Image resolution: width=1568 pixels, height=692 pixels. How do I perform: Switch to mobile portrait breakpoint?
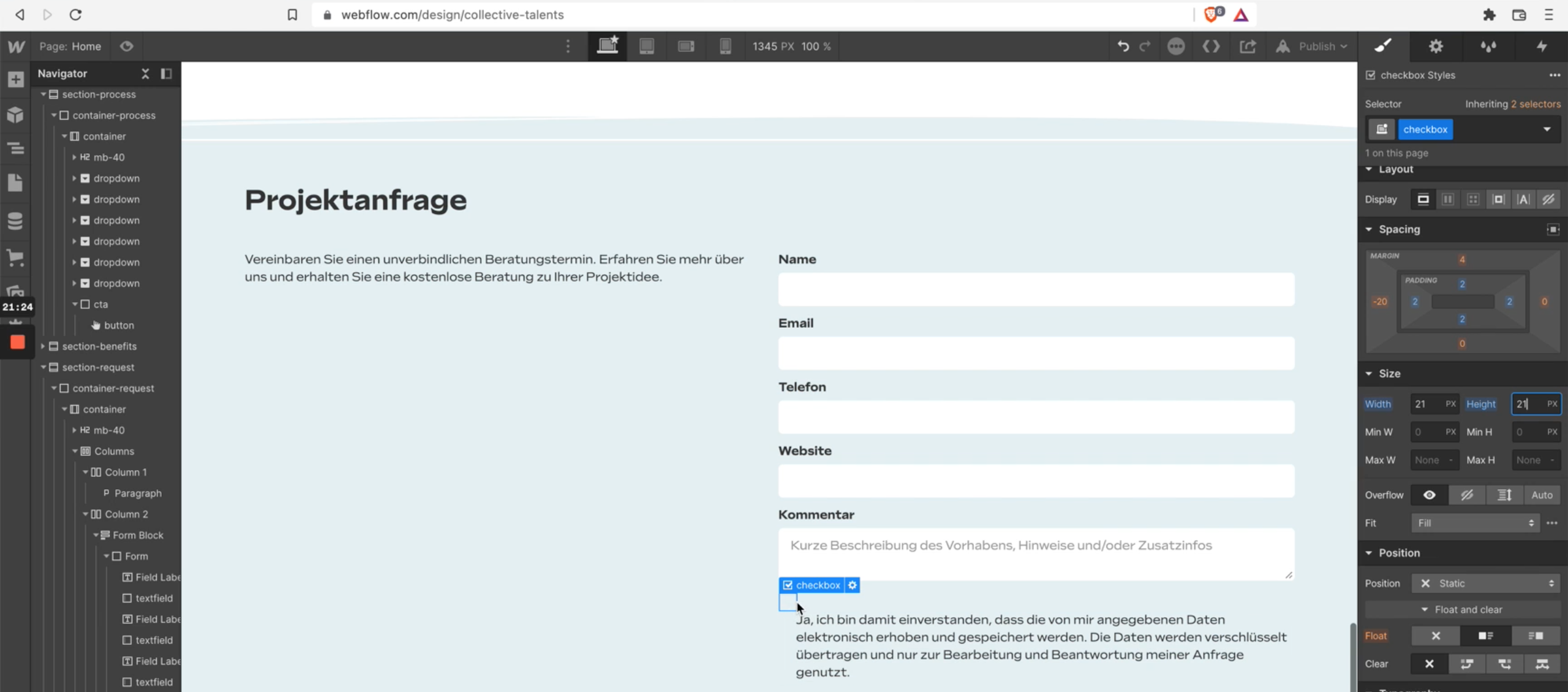[x=725, y=47]
